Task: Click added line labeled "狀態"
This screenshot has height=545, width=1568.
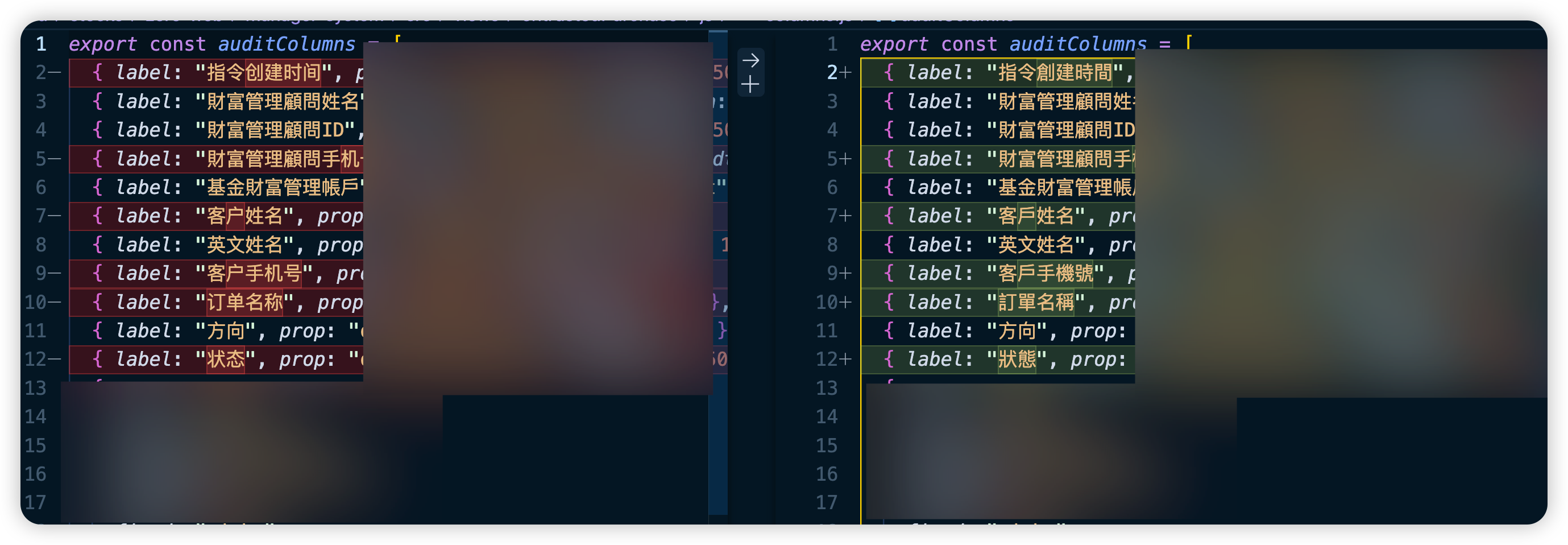Action: (998, 360)
